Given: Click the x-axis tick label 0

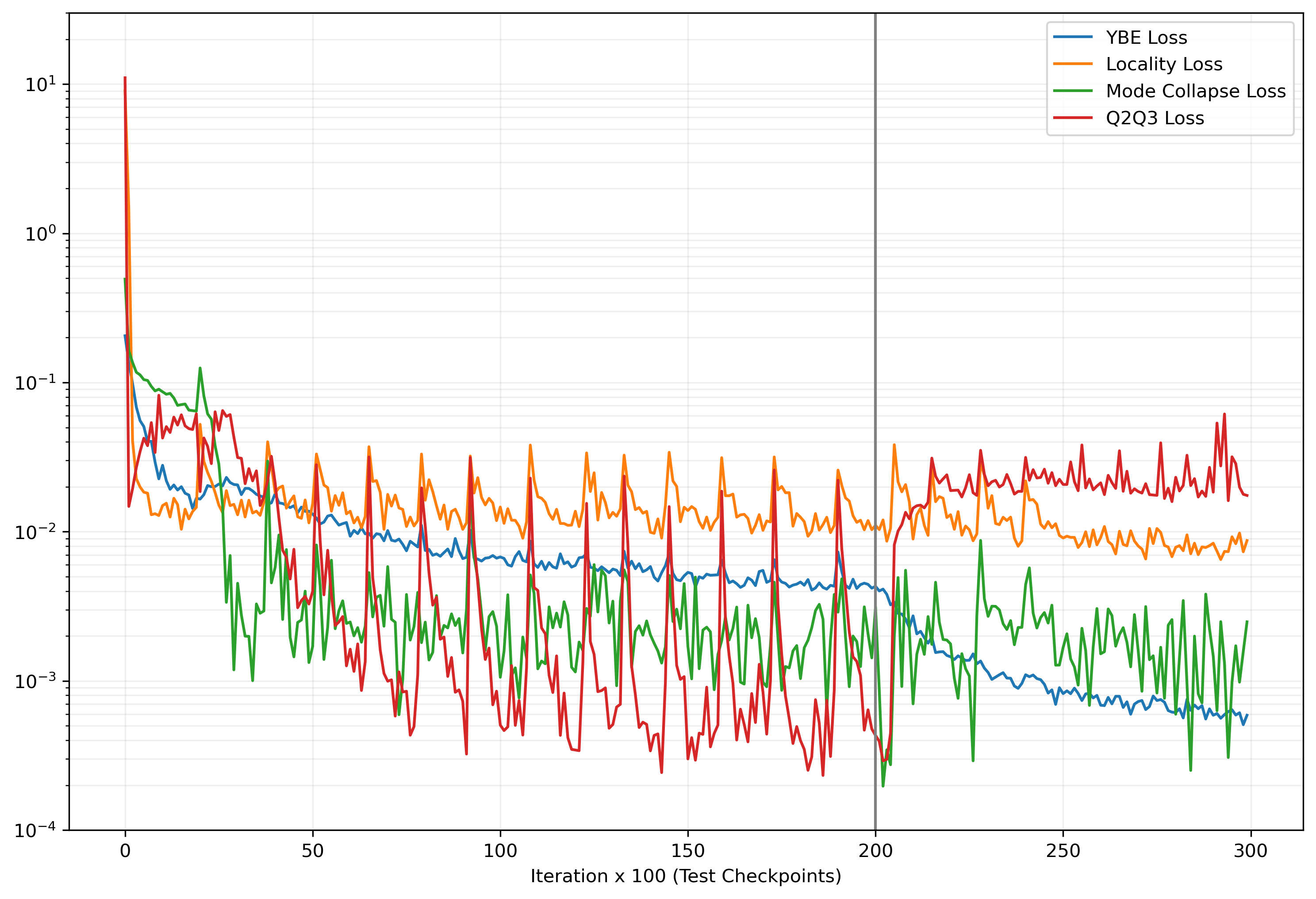Looking at the screenshot, I should (125, 850).
